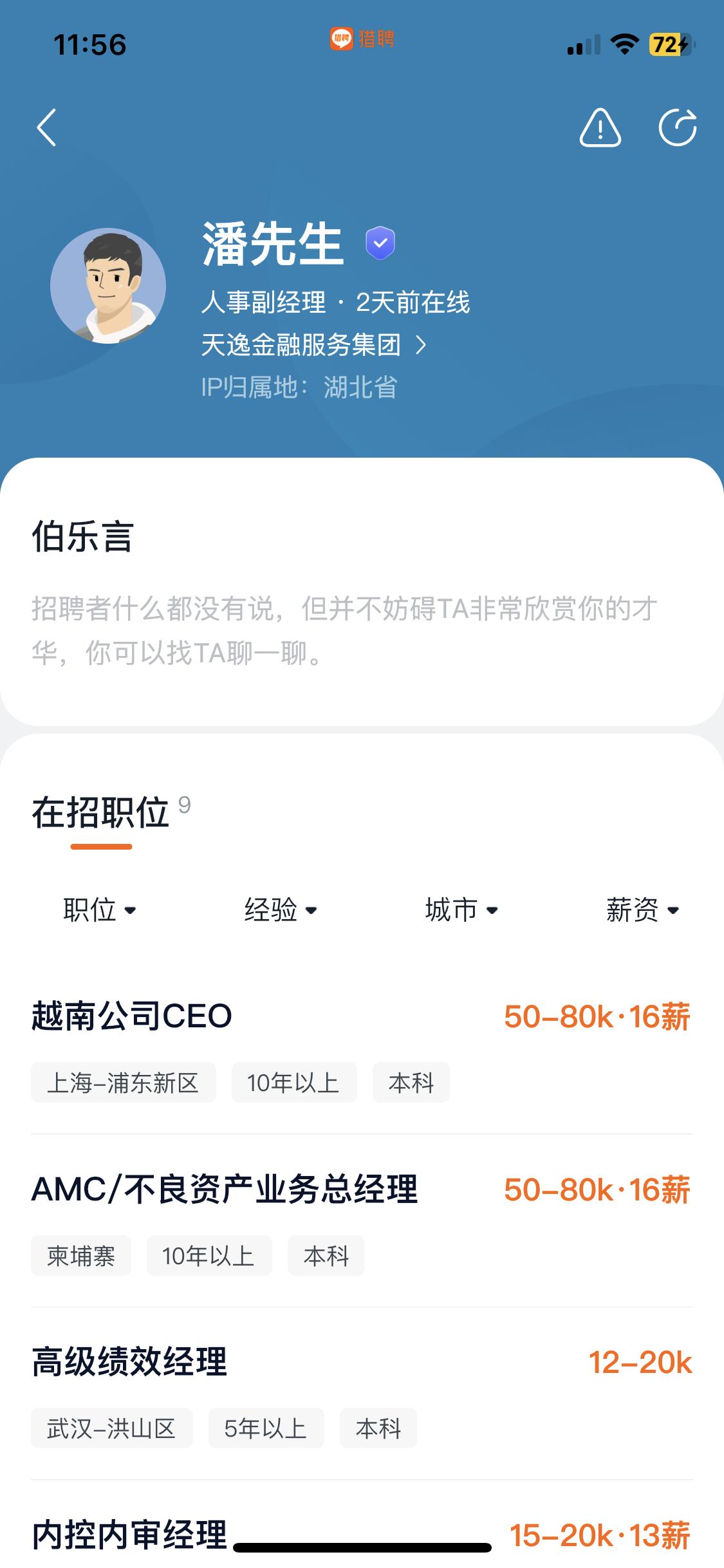Open the 城市 filter dropdown

(461, 910)
